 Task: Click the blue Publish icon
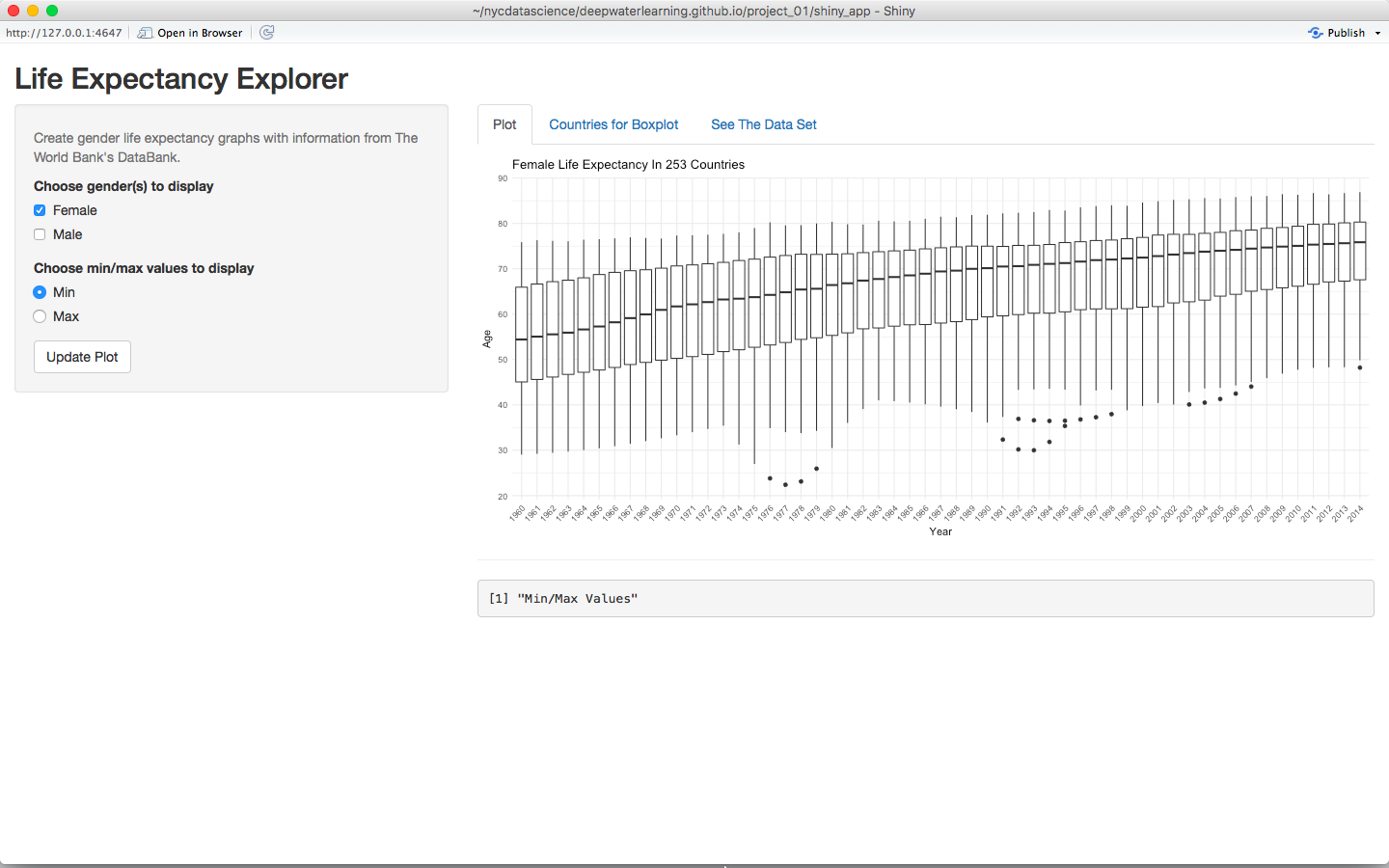[x=1316, y=33]
